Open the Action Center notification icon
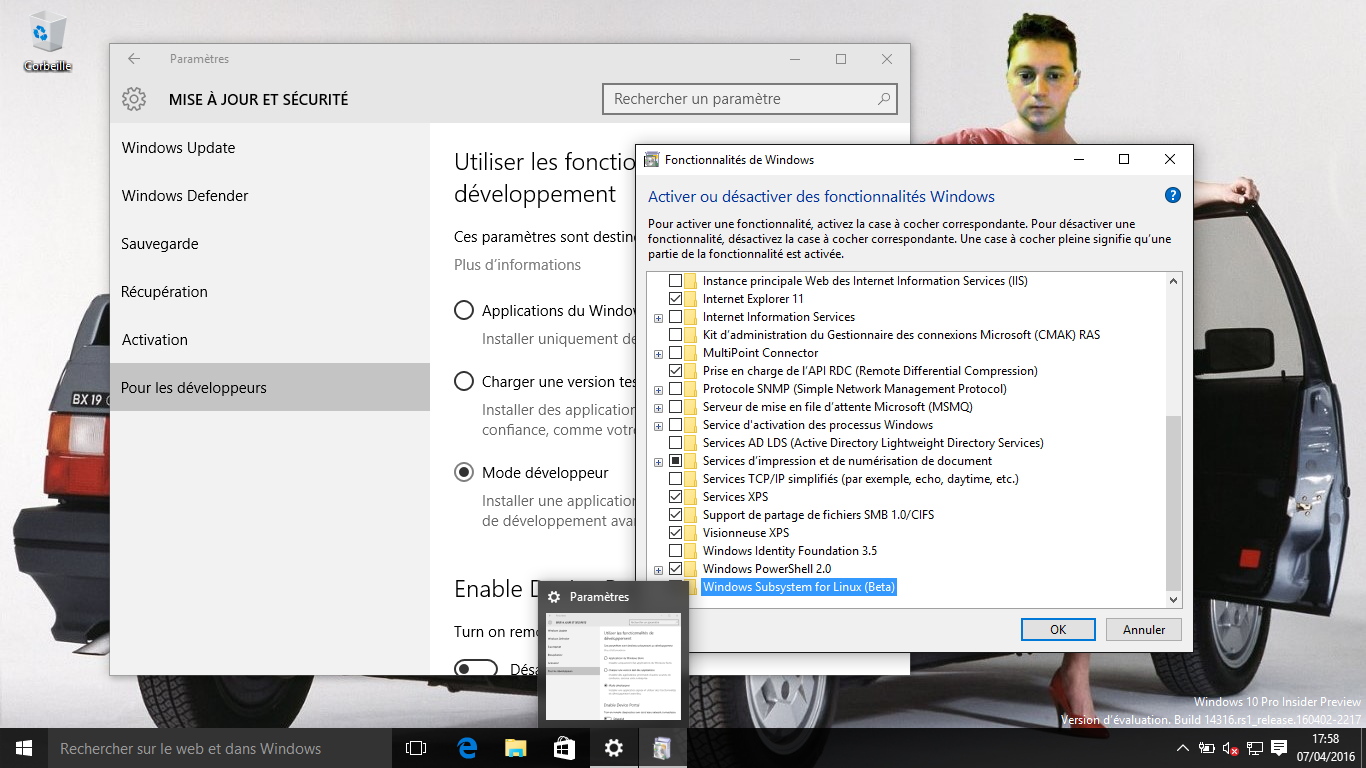1366x768 pixels. [x=1279, y=748]
